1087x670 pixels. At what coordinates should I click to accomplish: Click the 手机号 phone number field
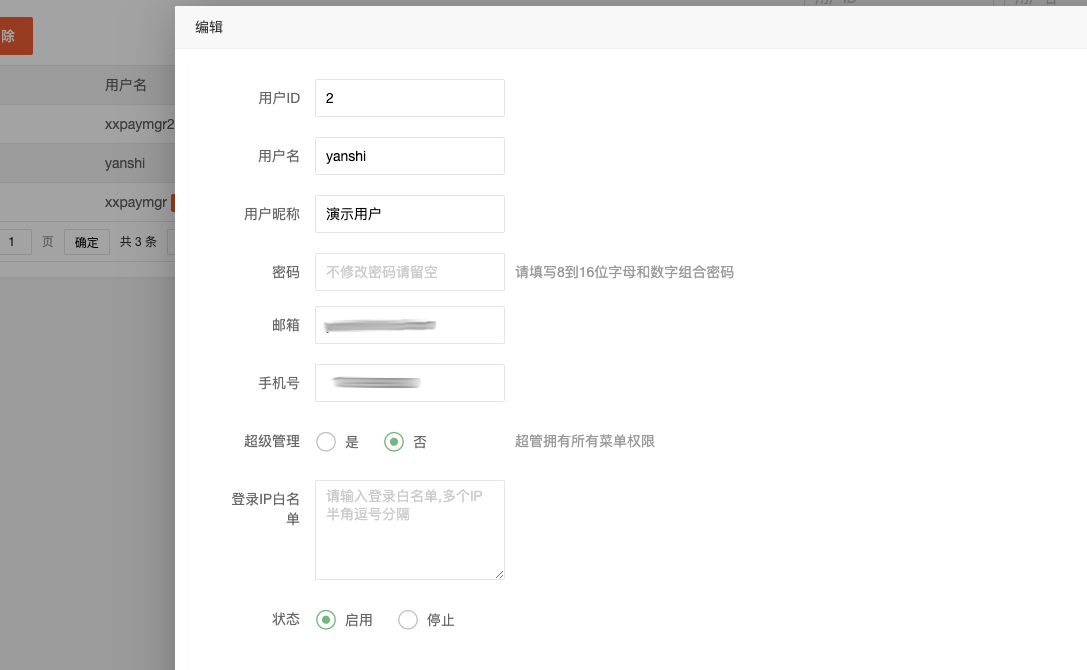click(x=409, y=383)
